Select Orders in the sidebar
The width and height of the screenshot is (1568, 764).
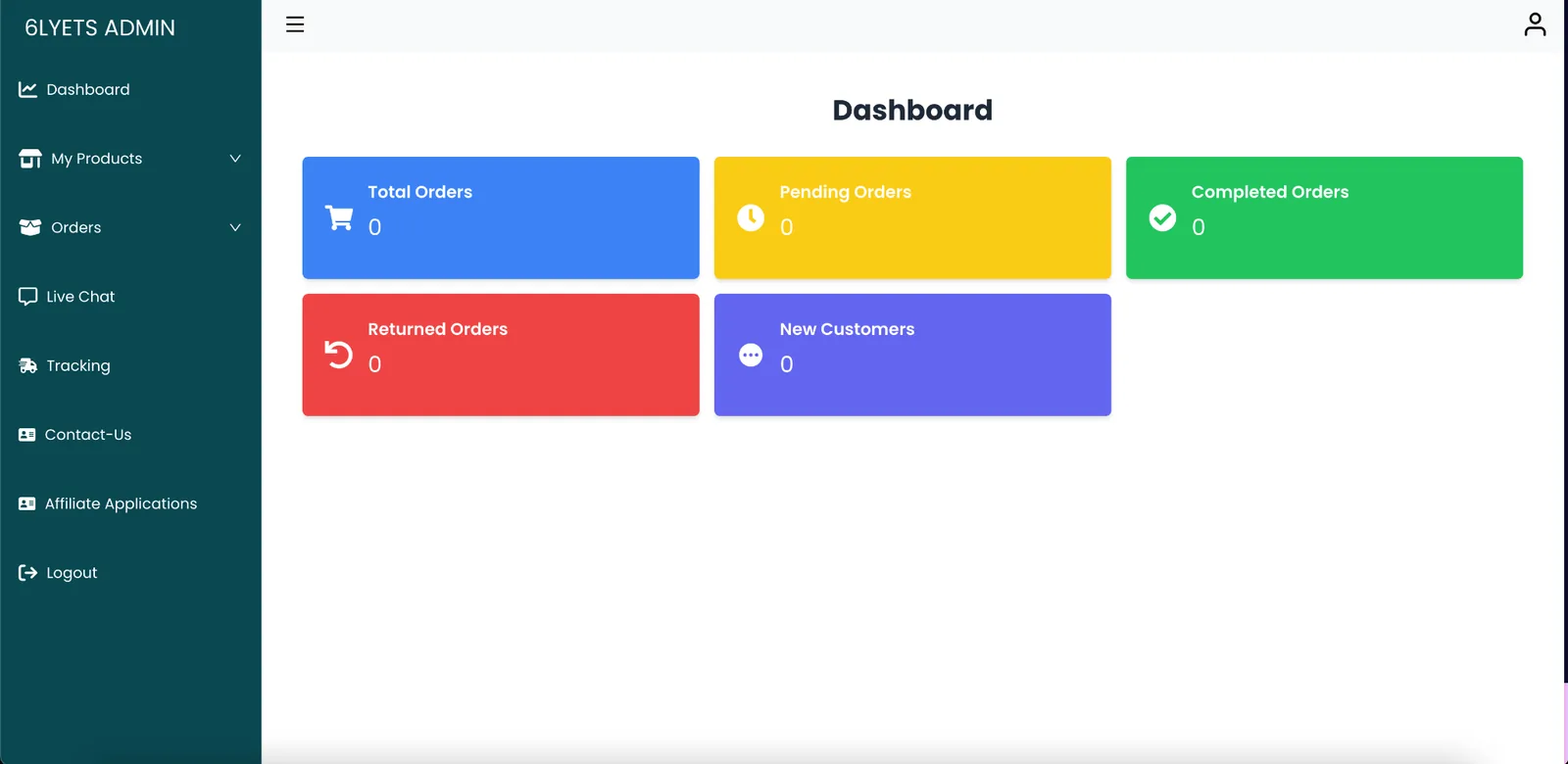pyautogui.click(x=76, y=227)
